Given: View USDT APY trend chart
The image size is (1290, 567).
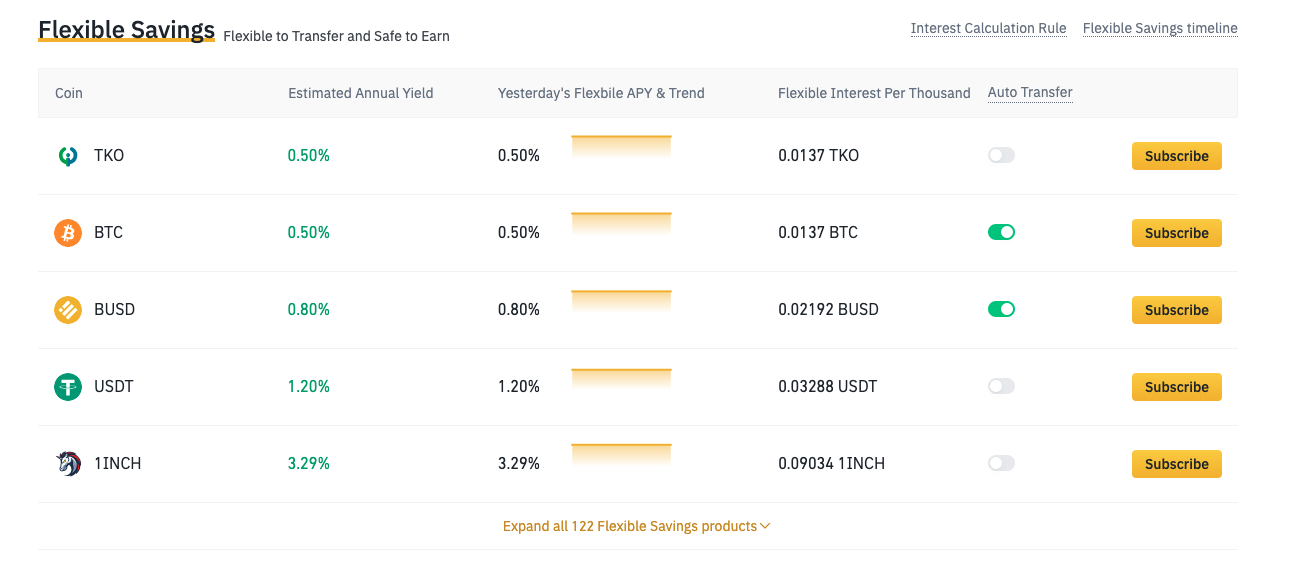Looking at the screenshot, I should click(x=621, y=378).
